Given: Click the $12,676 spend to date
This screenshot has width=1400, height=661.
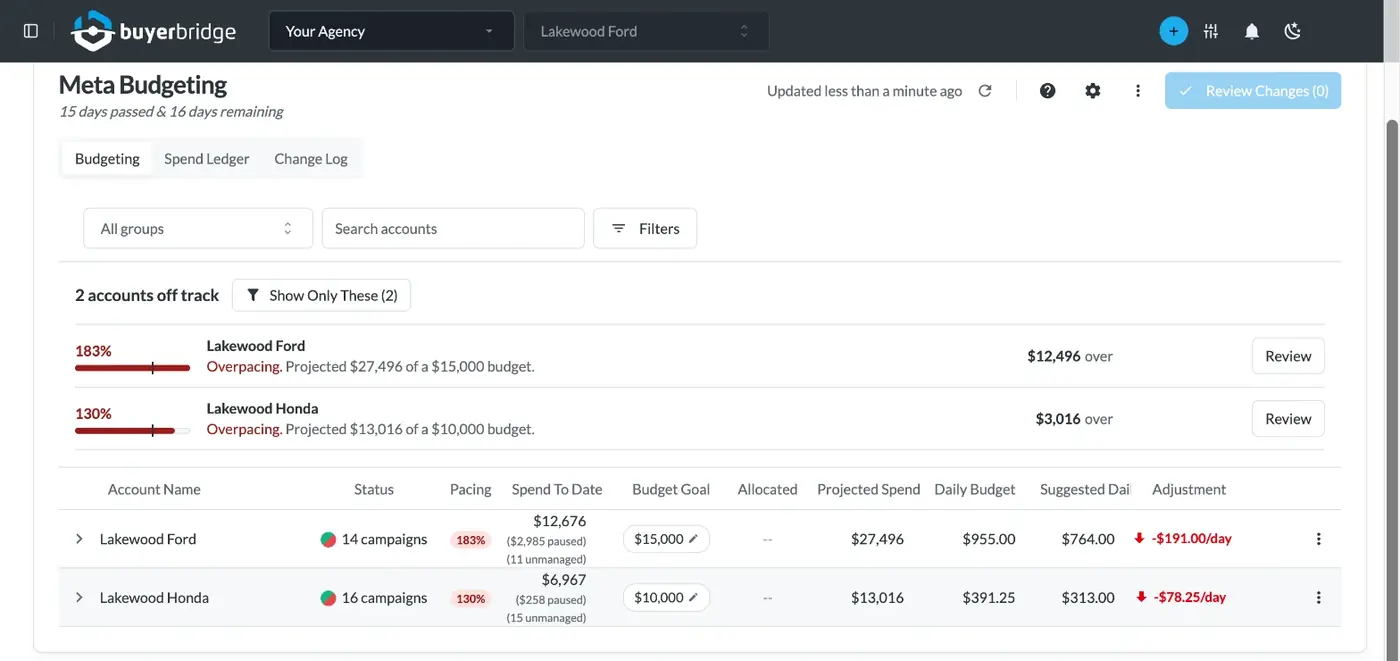Looking at the screenshot, I should (560, 521).
